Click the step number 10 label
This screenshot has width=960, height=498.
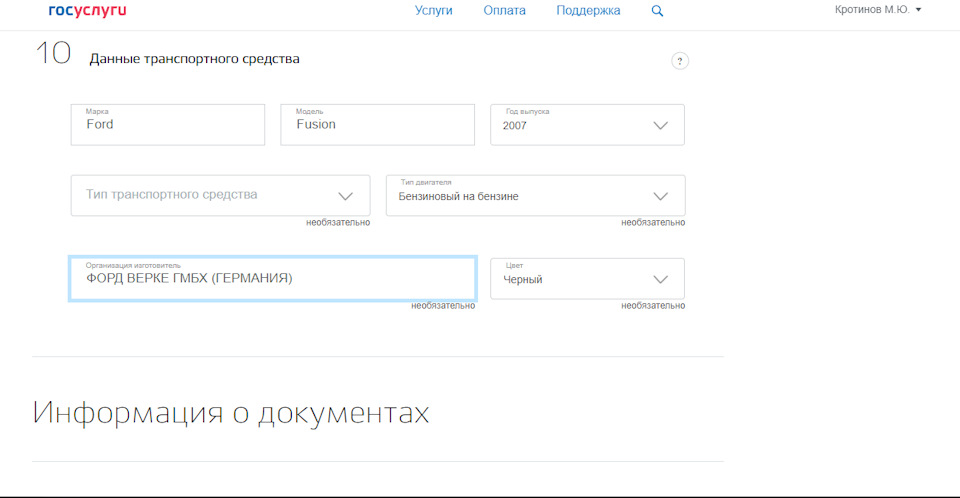[x=53, y=53]
